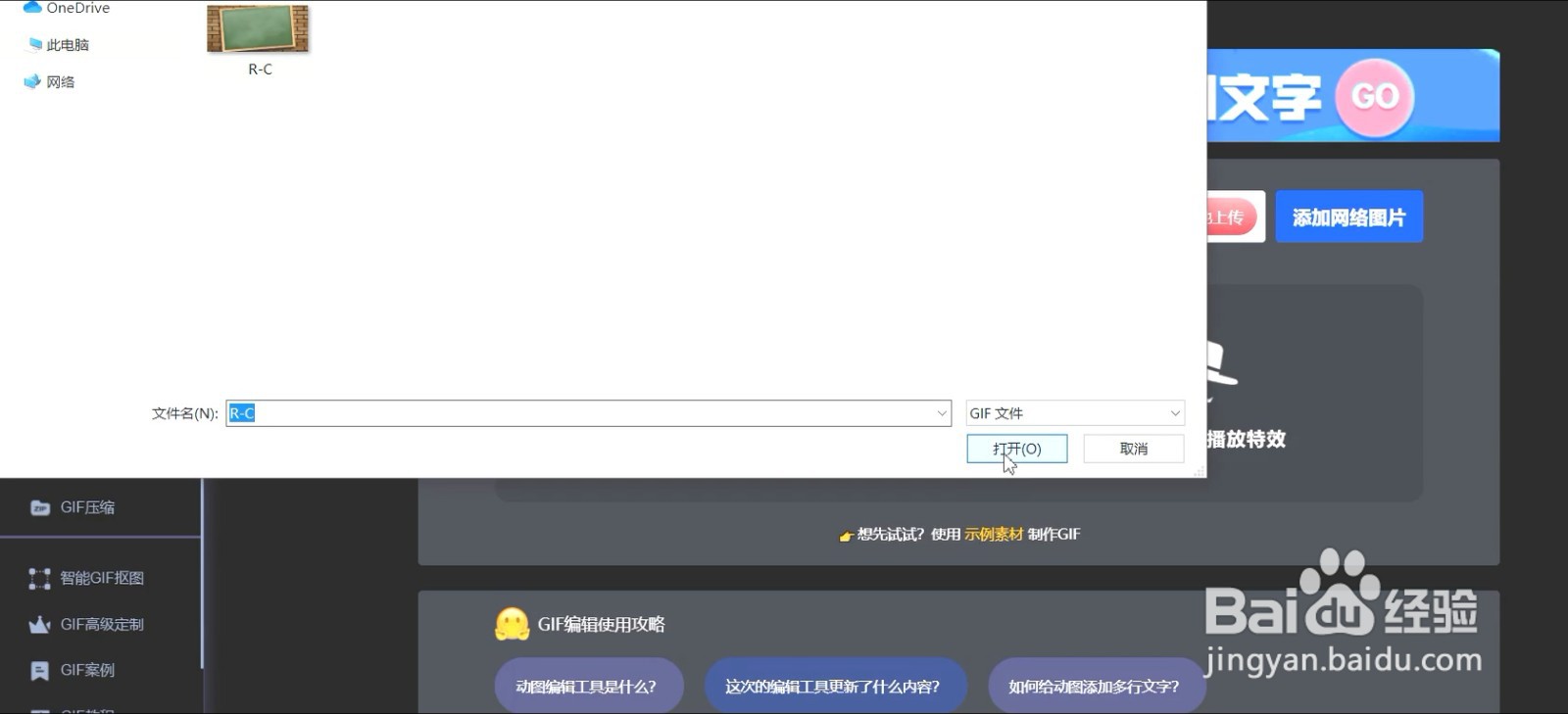Select the R-C blackboard thumbnail
The width and height of the screenshot is (1568, 714).
coord(258,28)
